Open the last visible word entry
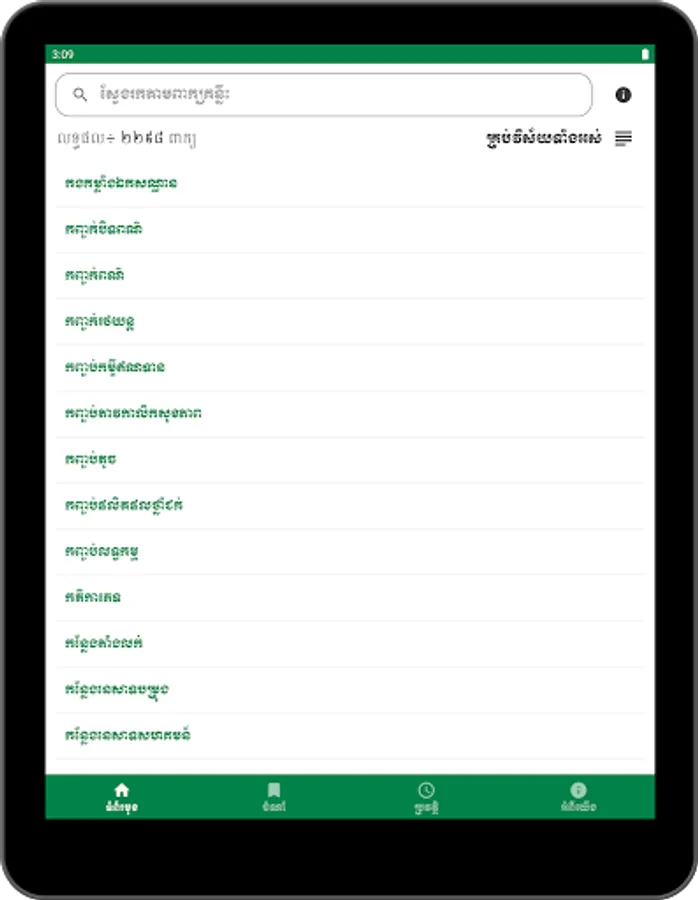 click(127, 735)
